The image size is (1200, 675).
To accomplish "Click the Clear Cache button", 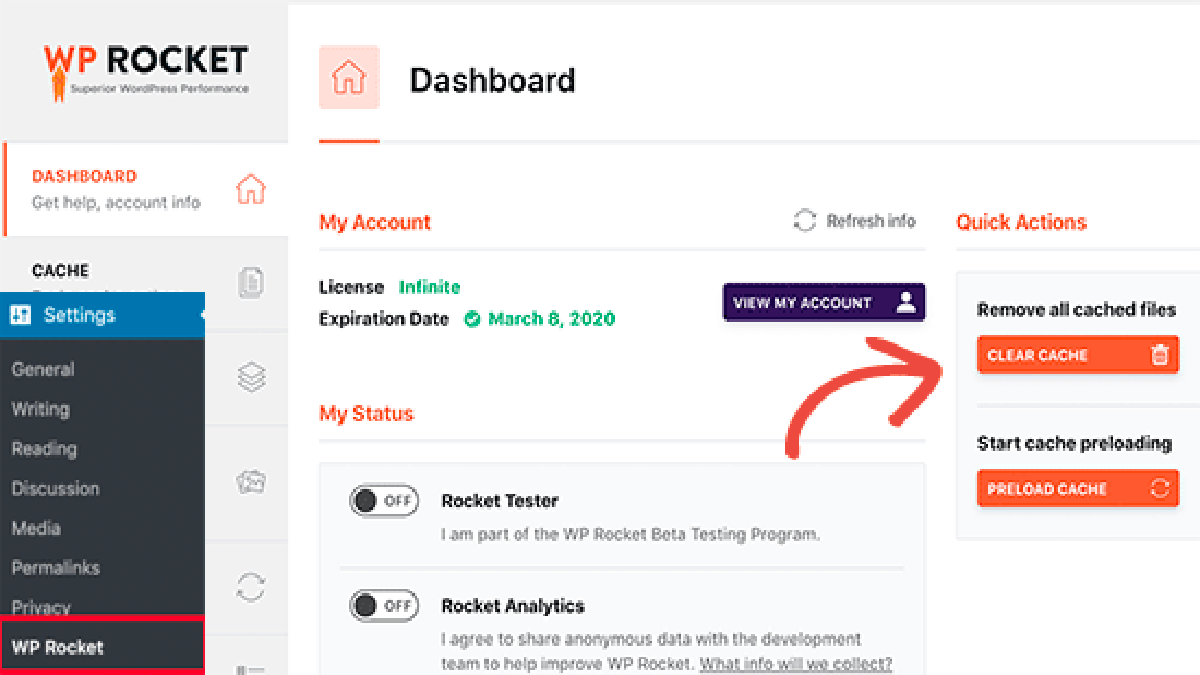I will point(1077,355).
